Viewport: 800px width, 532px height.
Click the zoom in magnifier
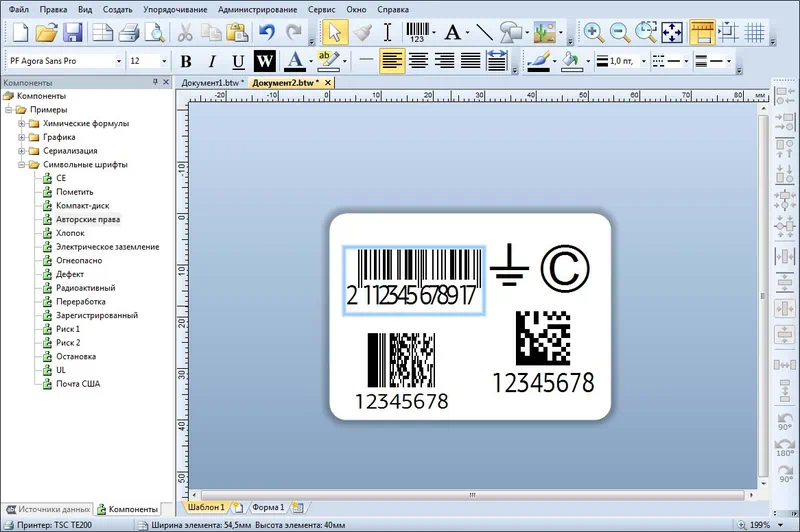pyautogui.click(x=593, y=32)
